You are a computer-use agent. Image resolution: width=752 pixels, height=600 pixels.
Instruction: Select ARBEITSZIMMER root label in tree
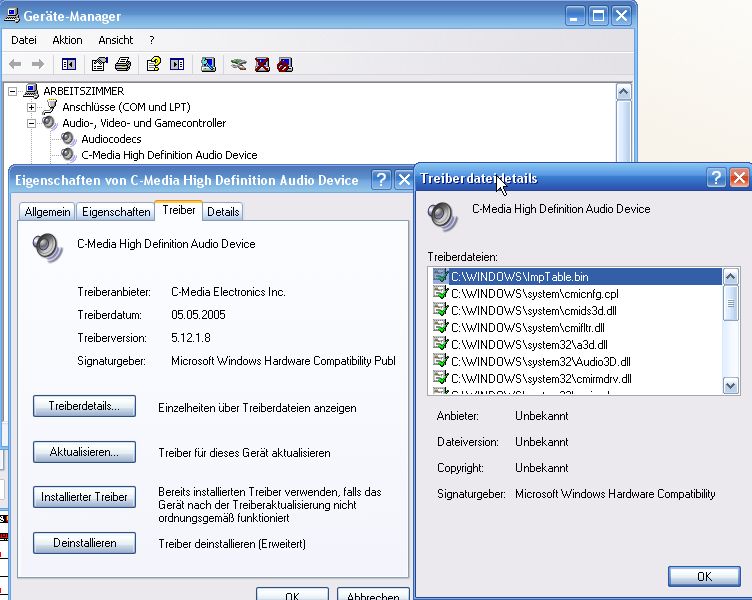click(83, 91)
